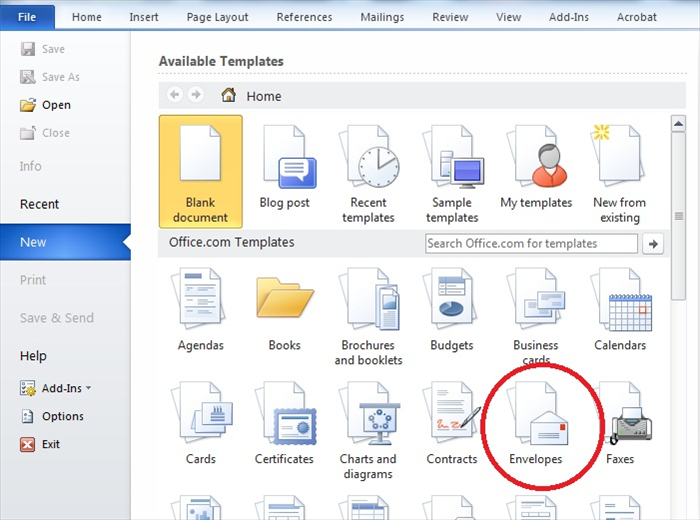Open the Budgets template category
This screenshot has height=520, width=700.
click(452, 309)
